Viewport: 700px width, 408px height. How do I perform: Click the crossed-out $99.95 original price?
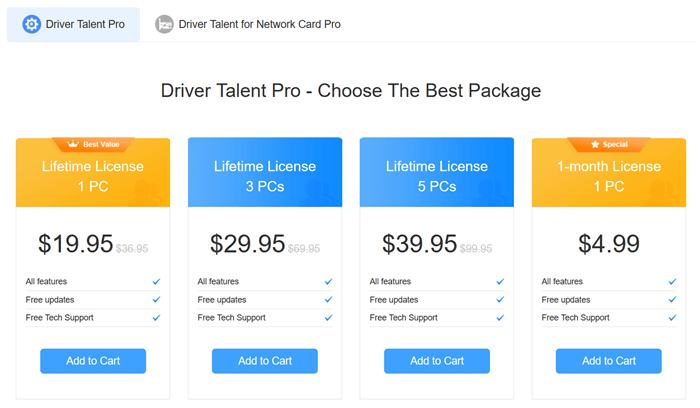476,249
